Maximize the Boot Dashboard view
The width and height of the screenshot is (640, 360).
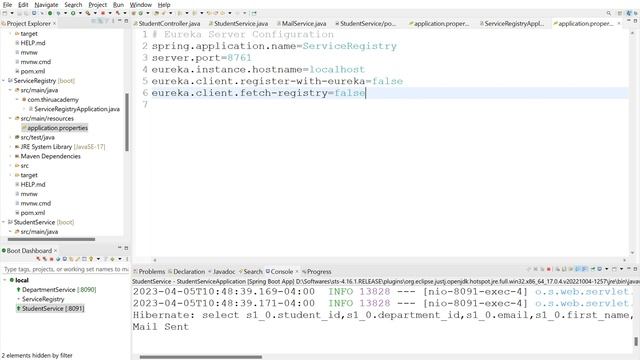point(126,248)
